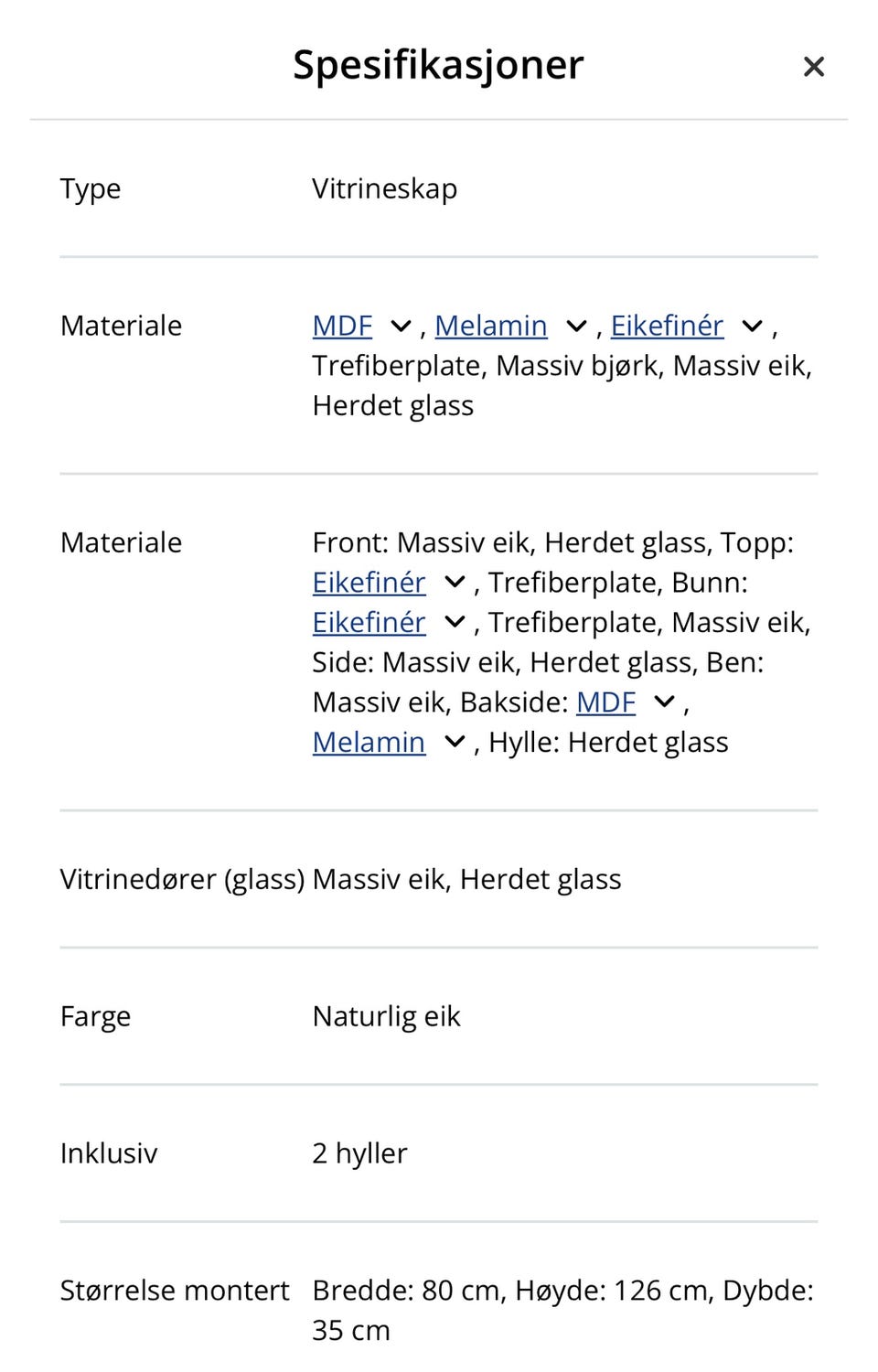This screenshot has height=1372, width=878.
Task: Click the Spesifikasjoner dialog title
Action: coord(438,65)
